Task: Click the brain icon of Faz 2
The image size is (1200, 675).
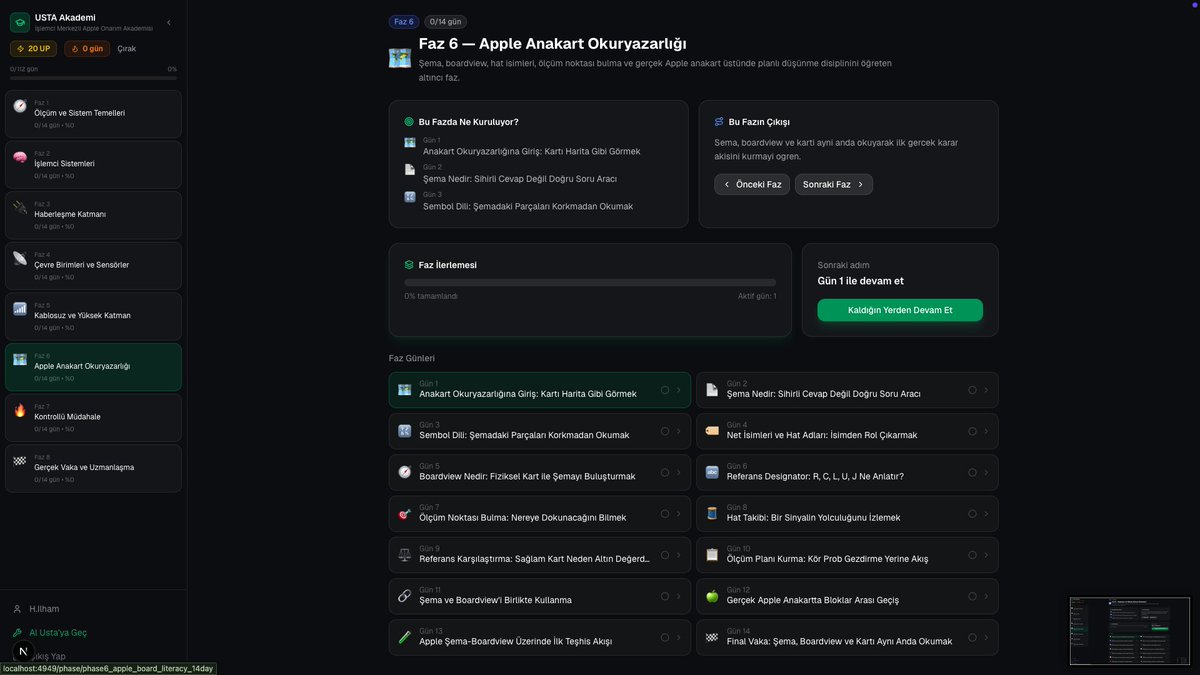Action: (20, 157)
